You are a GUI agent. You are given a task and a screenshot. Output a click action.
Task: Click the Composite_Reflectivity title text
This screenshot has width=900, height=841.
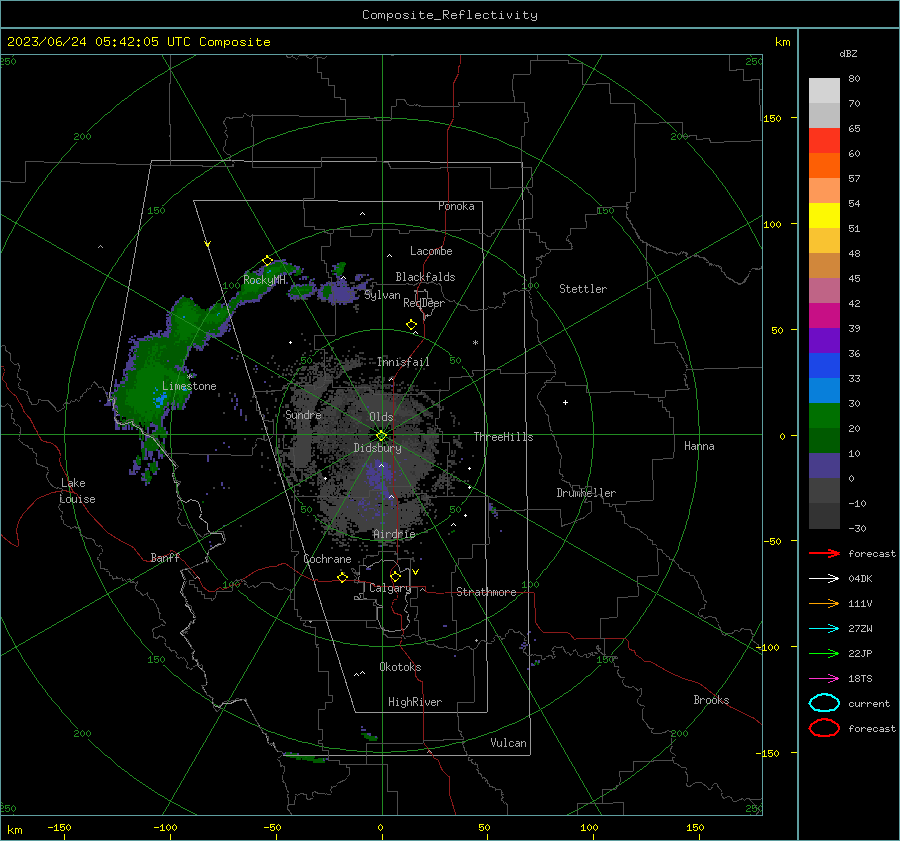tap(450, 15)
